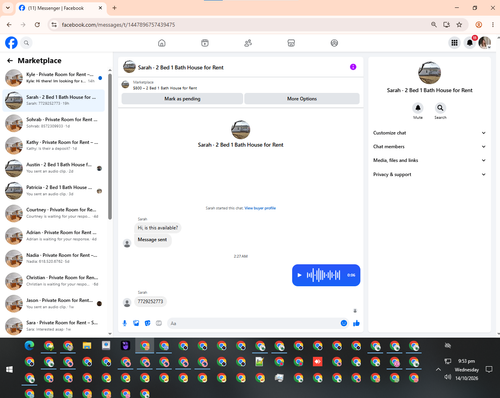This screenshot has width=500, height=398.
Task: Open the emoji picker in message box
Action: point(344,323)
